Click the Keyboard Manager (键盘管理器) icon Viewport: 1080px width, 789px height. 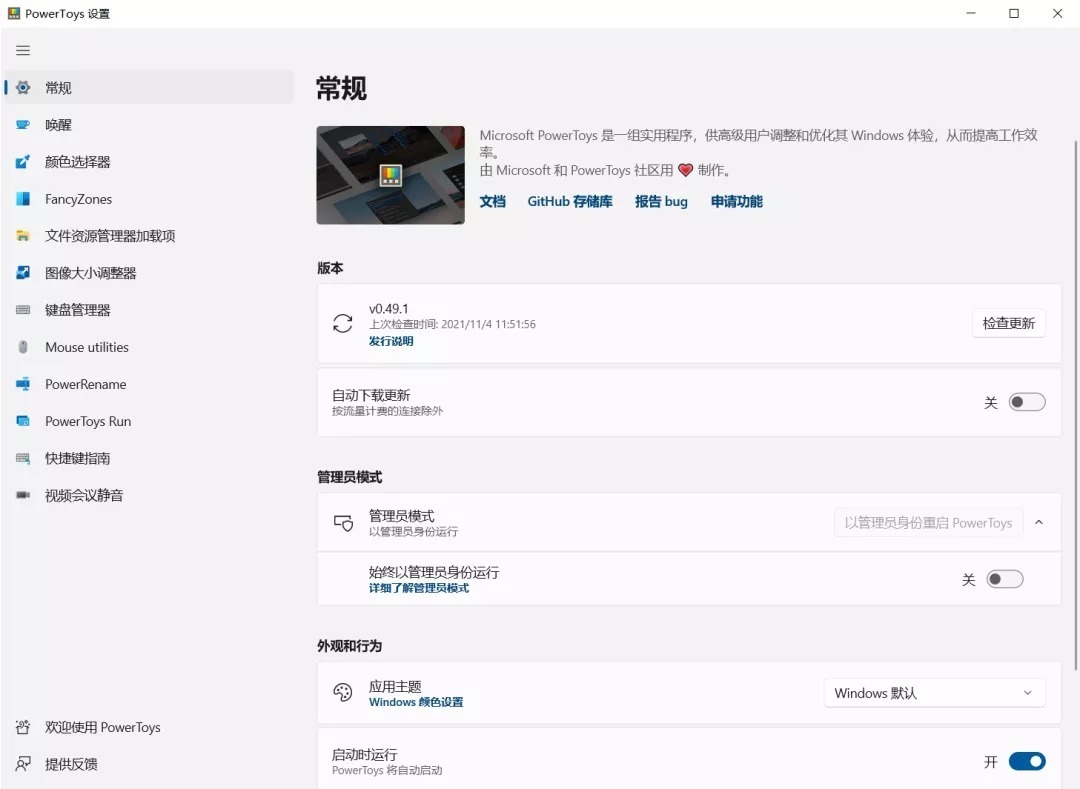click(x=23, y=310)
